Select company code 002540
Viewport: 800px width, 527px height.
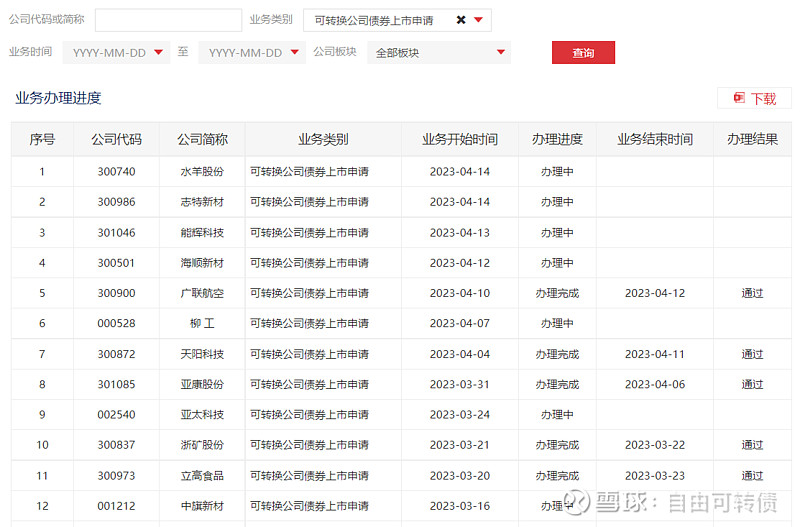pos(116,415)
